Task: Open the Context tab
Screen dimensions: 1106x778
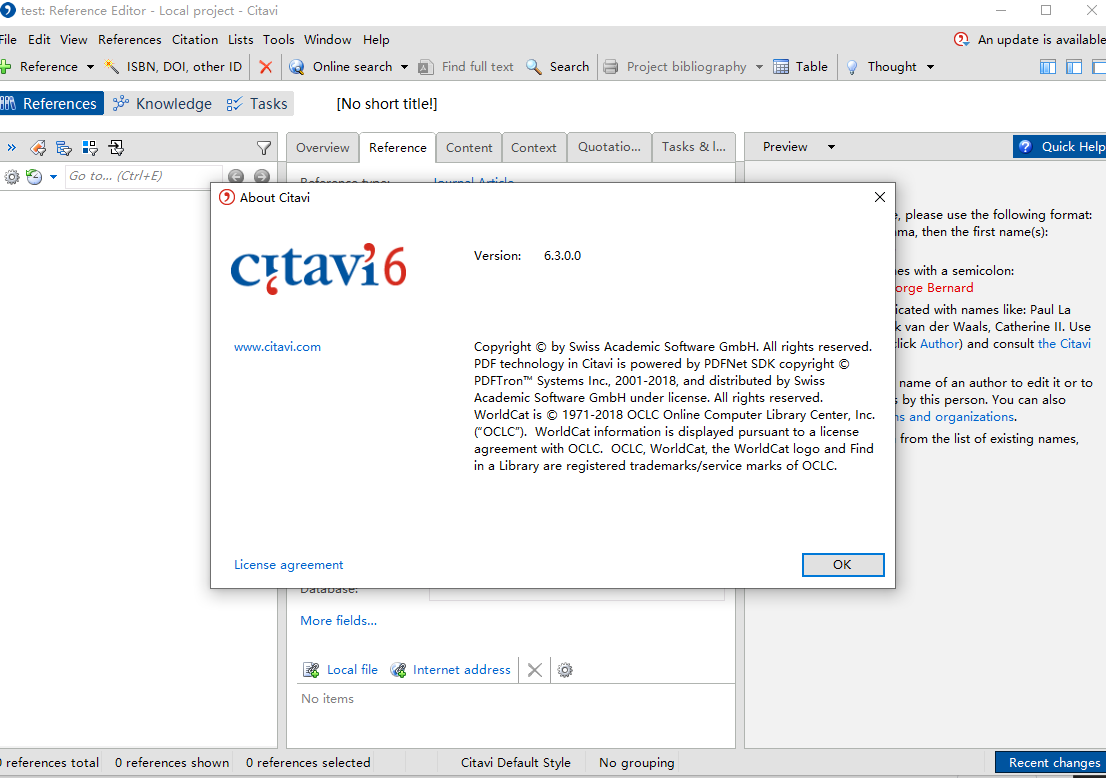Action: pyautogui.click(x=534, y=147)
